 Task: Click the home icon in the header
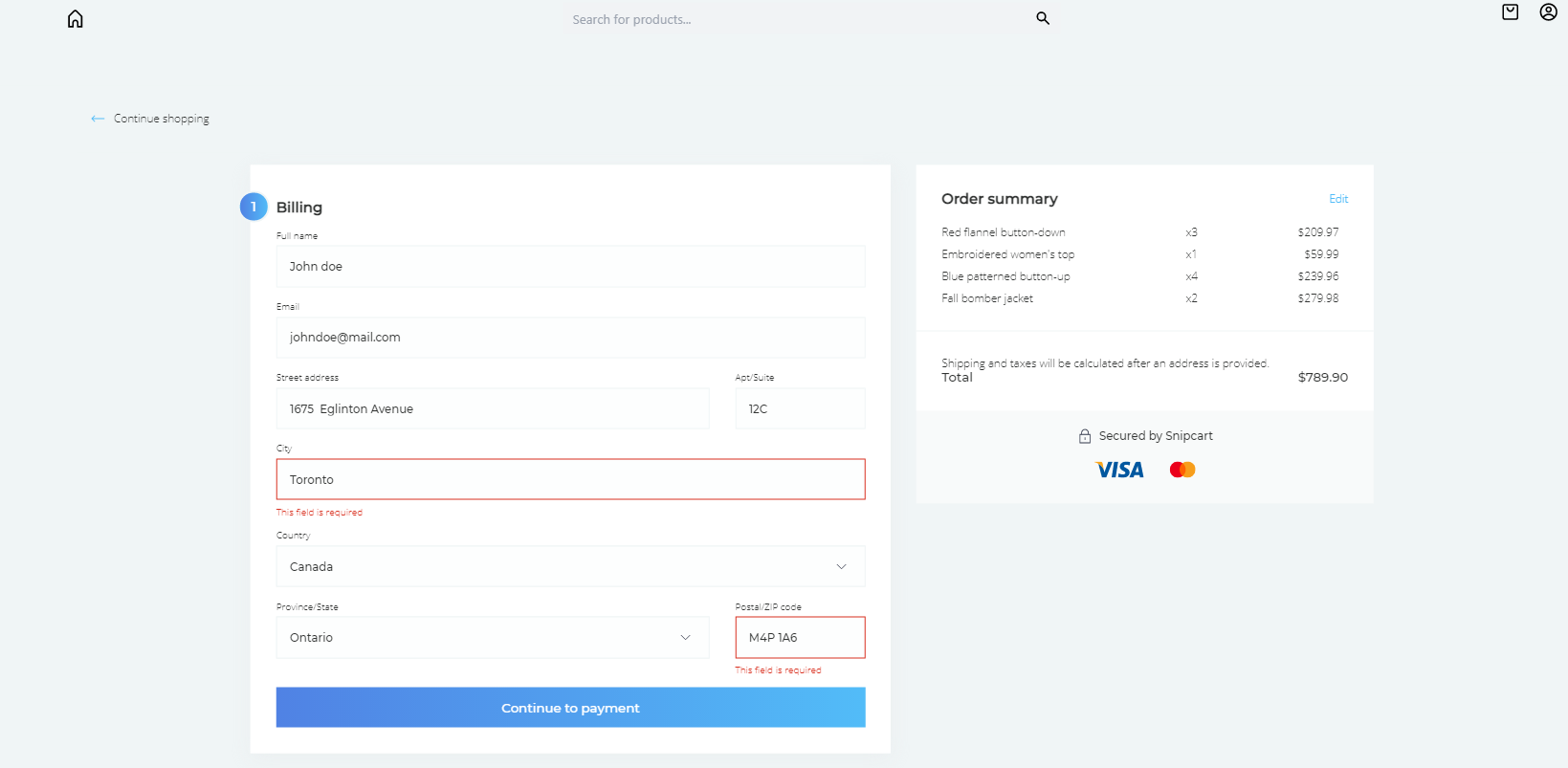pyautogui.click(x=75, y=18)
